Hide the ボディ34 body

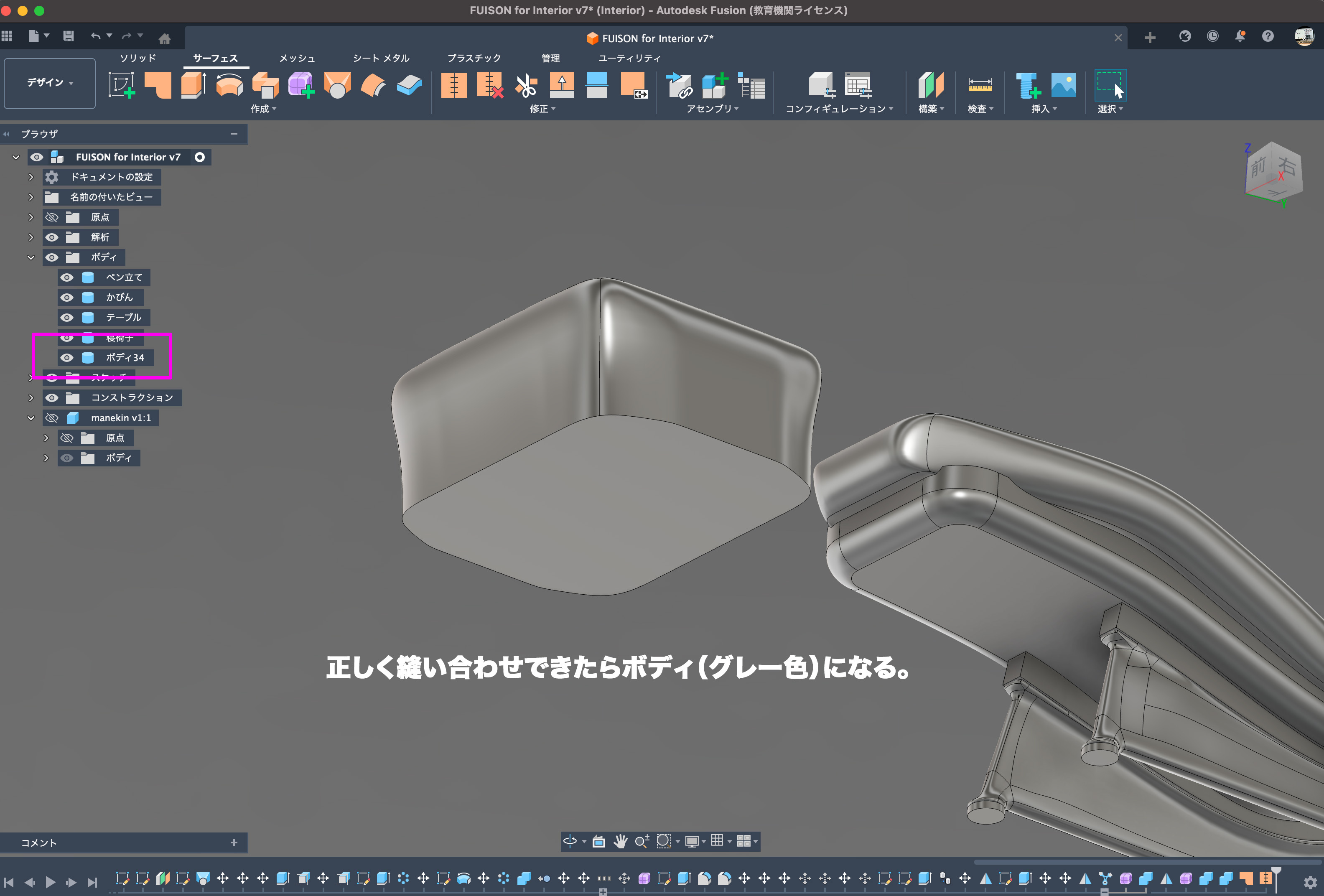pyautogui.click(x=67, y=358)
